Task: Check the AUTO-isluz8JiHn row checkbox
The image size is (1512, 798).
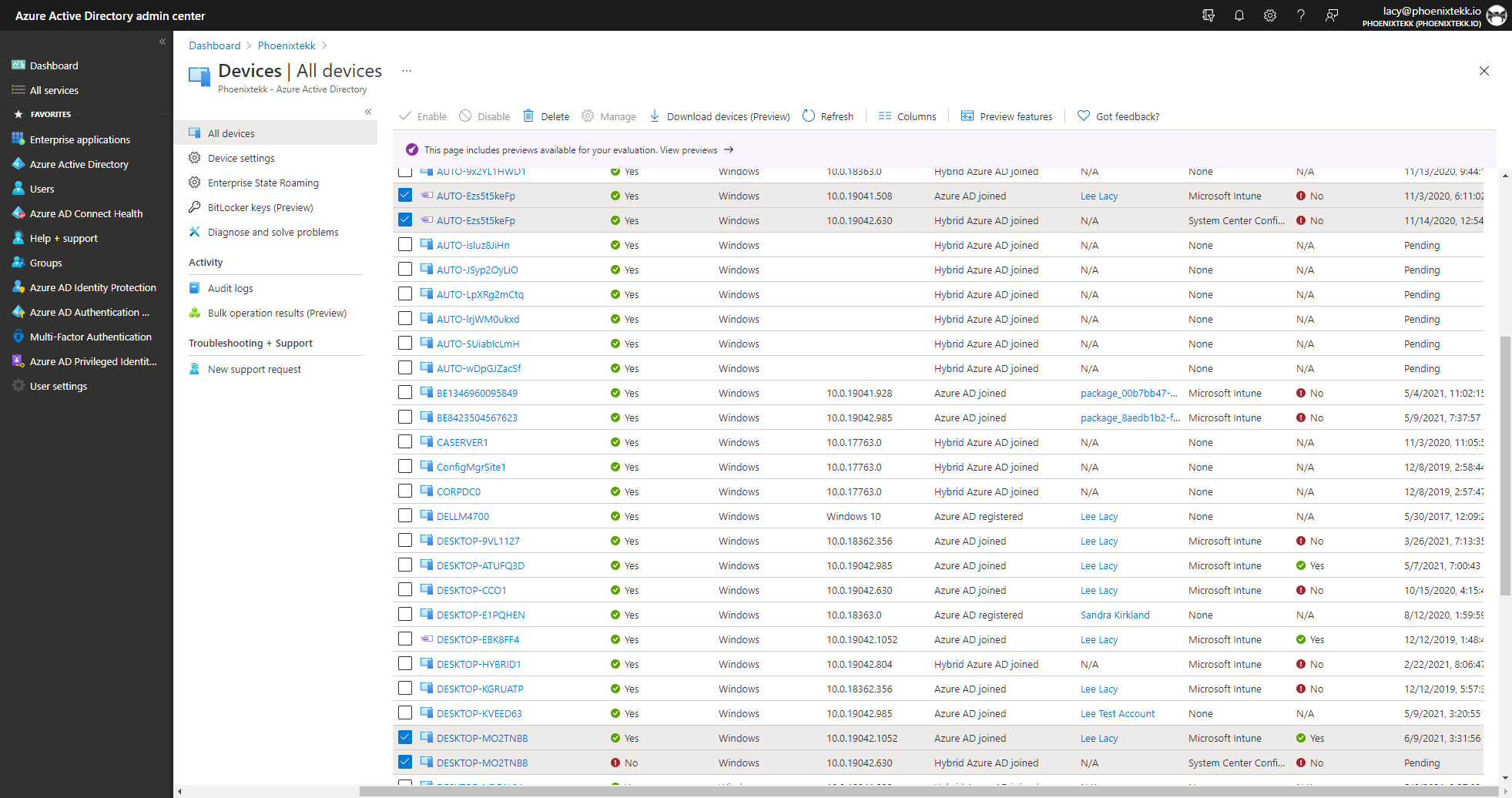Action: point(405,244)
